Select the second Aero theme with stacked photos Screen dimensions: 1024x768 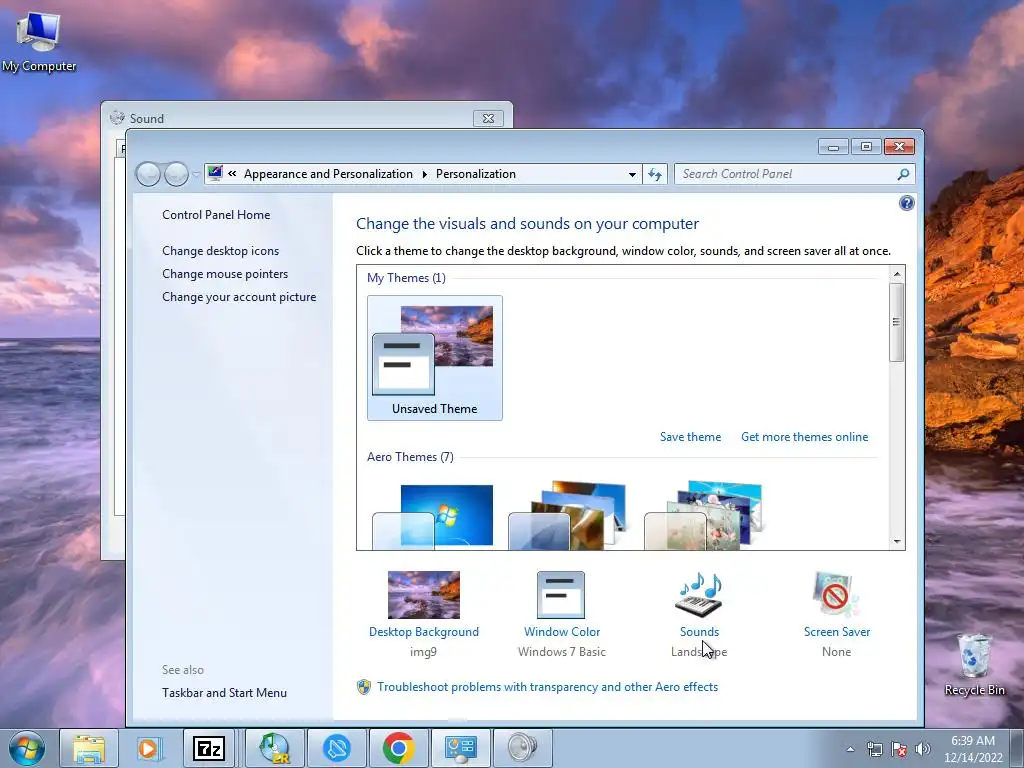click(x=567, y=516)
